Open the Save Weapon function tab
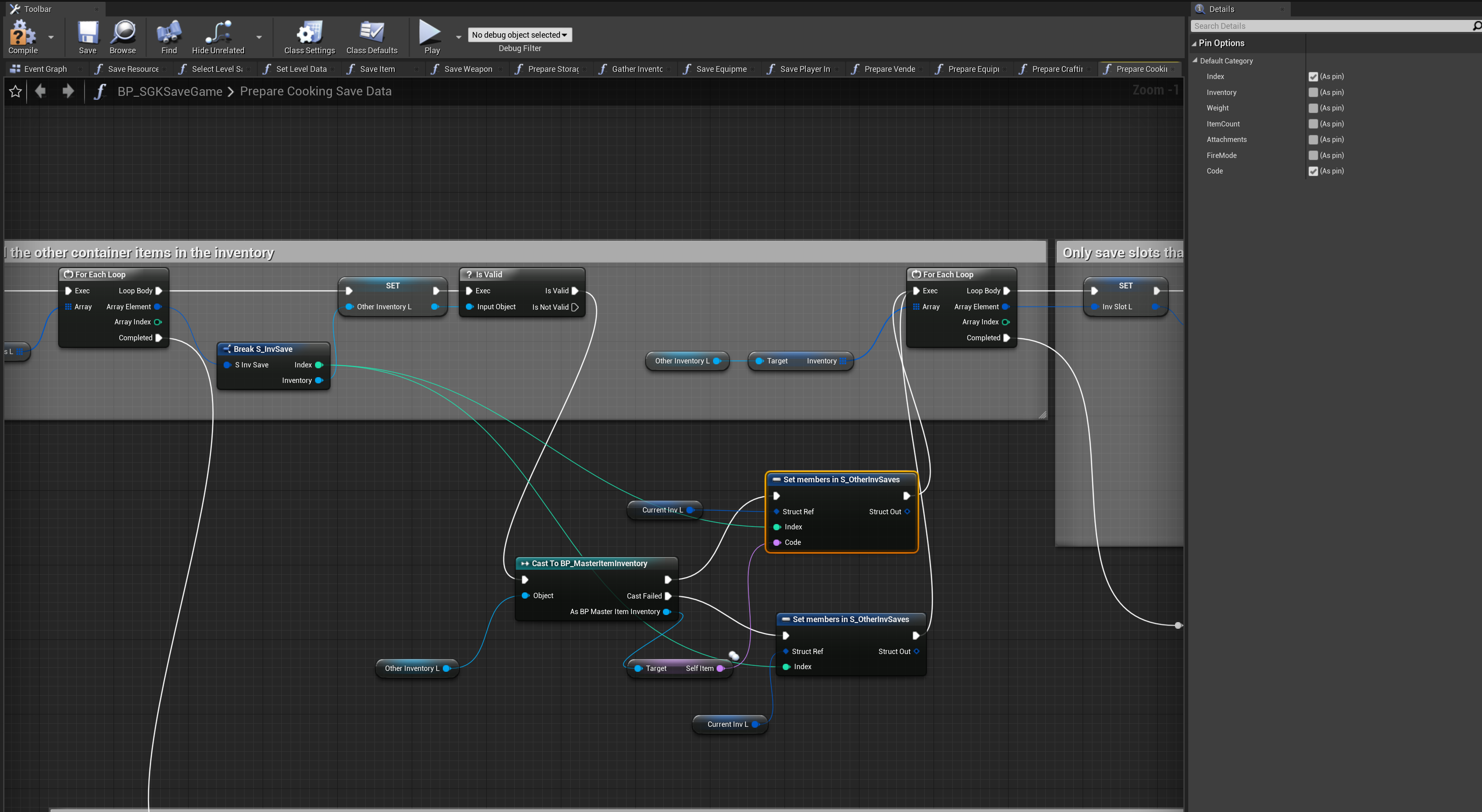The width and height of the screenshot is (1482, 812). tap(468, 69)
